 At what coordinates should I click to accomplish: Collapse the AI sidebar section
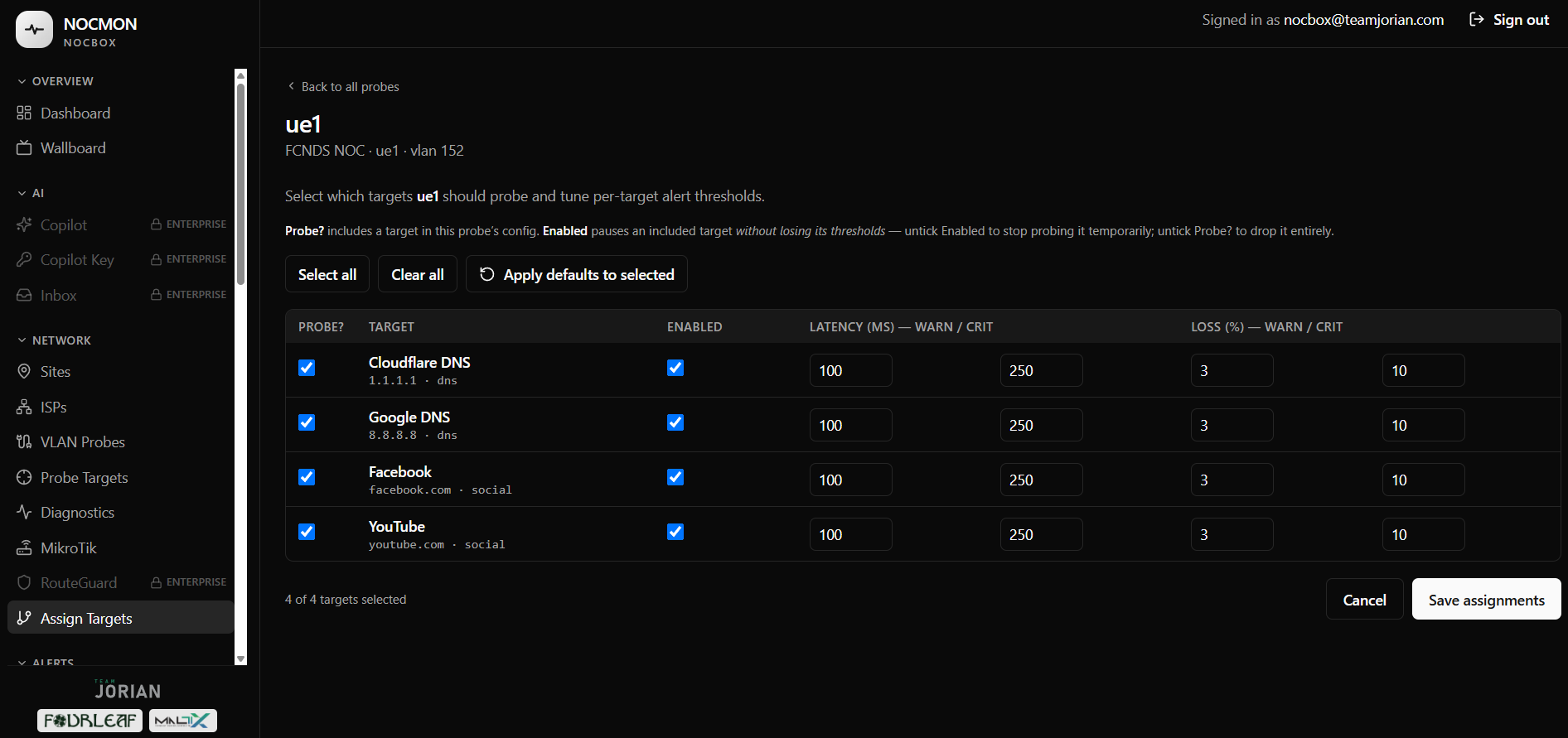(31, 193)
